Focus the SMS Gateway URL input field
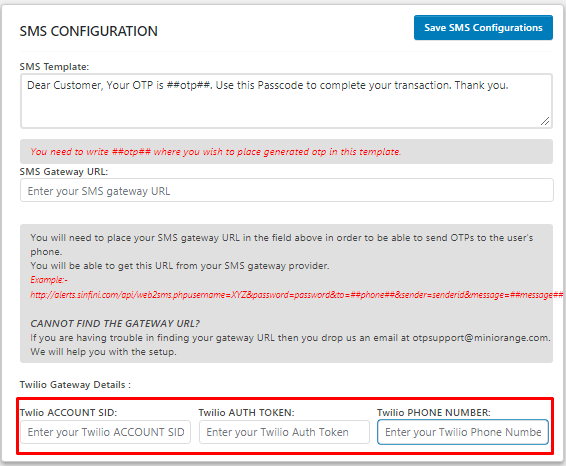This screenshot has height=466, width=566. [287, 190]
